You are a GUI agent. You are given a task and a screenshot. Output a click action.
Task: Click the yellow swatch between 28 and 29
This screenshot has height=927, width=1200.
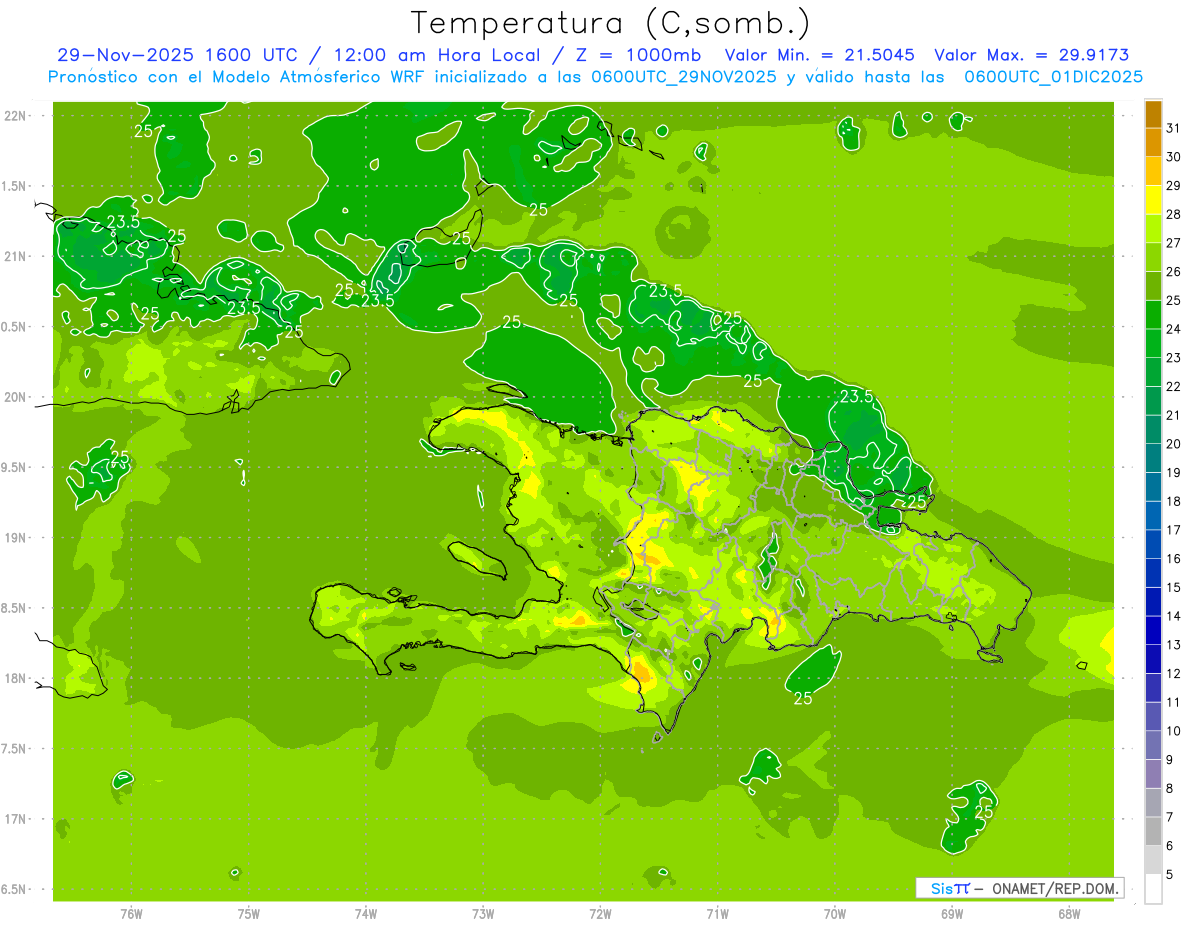coord(1153,200)
